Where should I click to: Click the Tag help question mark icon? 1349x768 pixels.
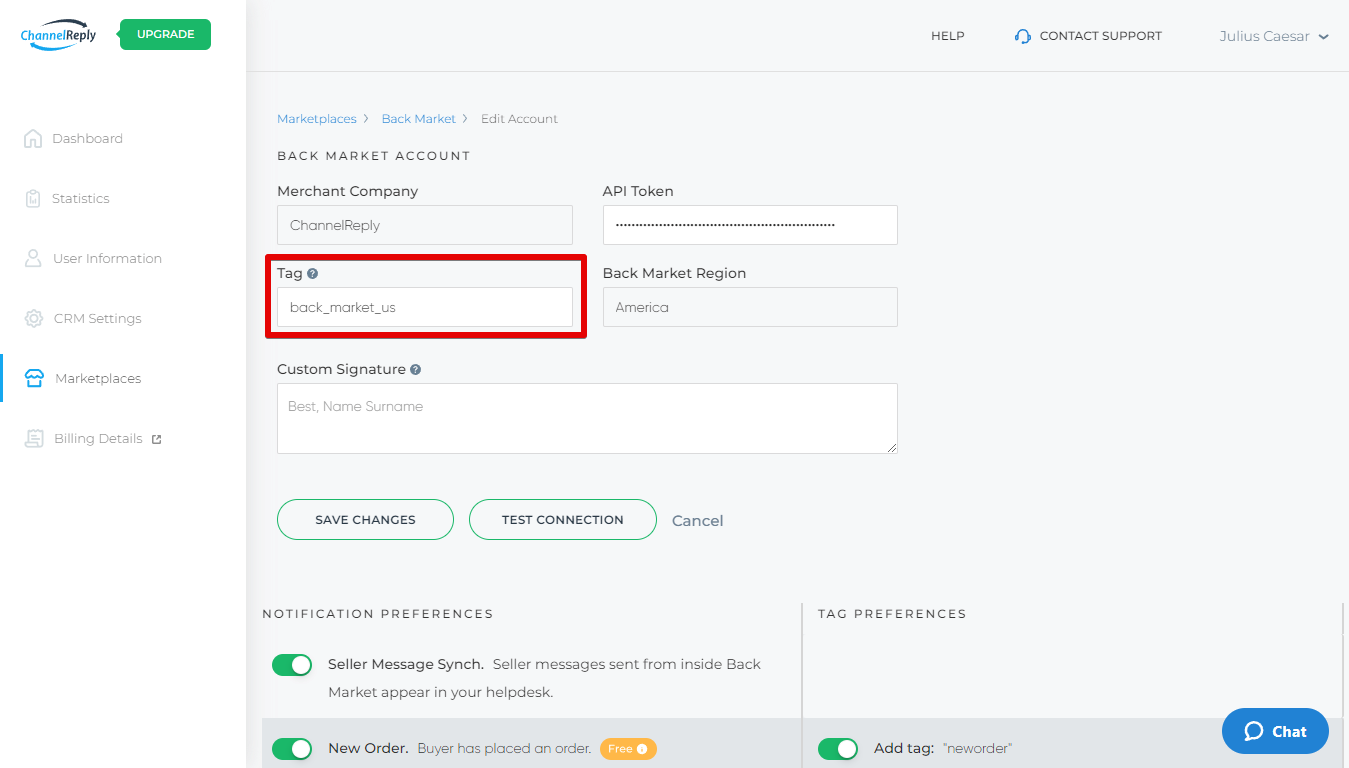[x=313, y=273]
